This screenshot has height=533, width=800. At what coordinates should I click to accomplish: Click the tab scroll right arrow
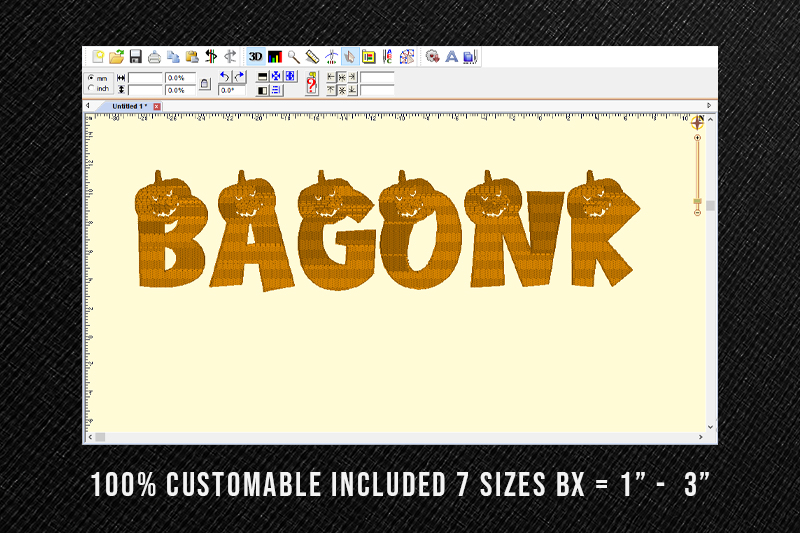tap(709, 106)
